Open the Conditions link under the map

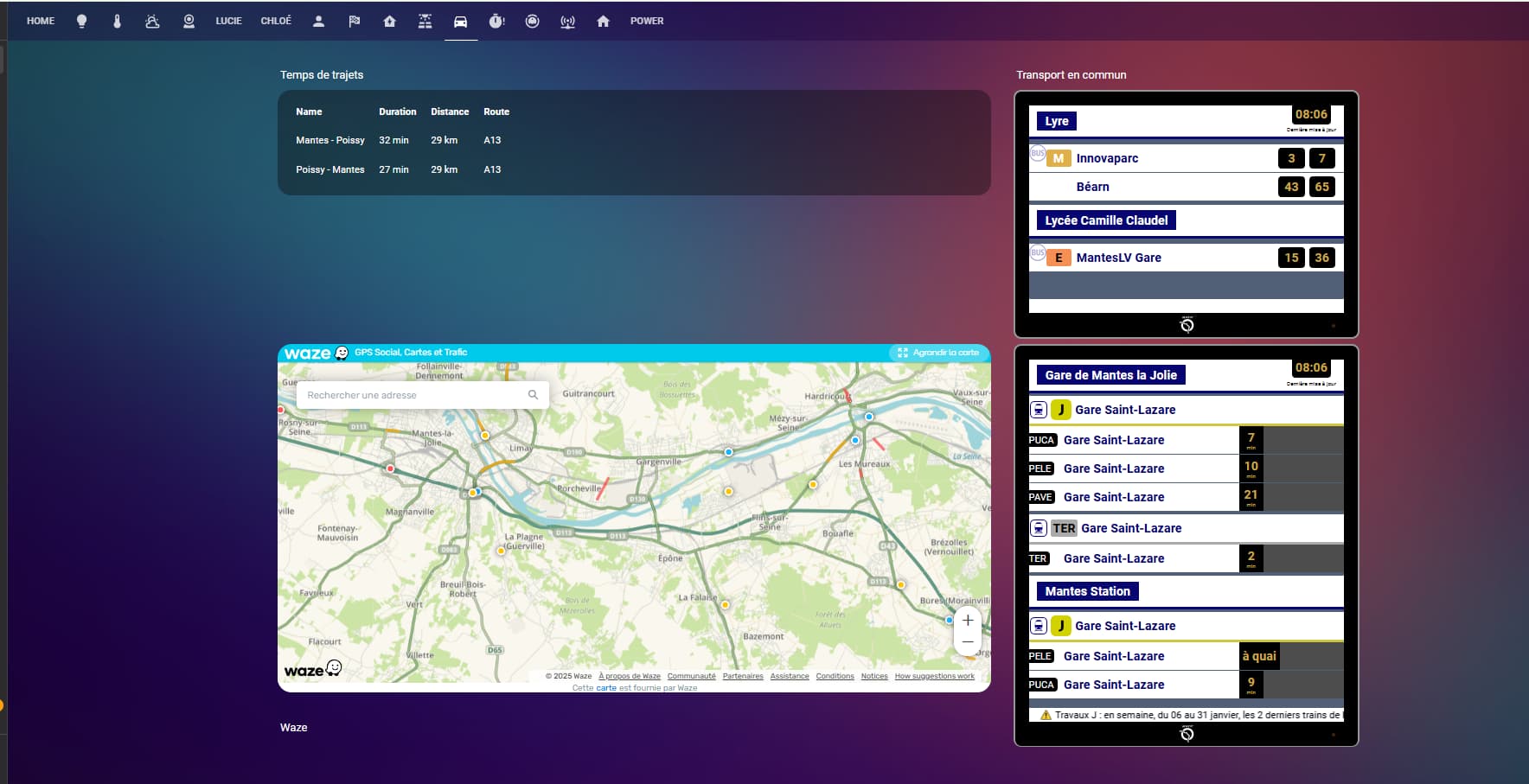click(x=835, y=676)
